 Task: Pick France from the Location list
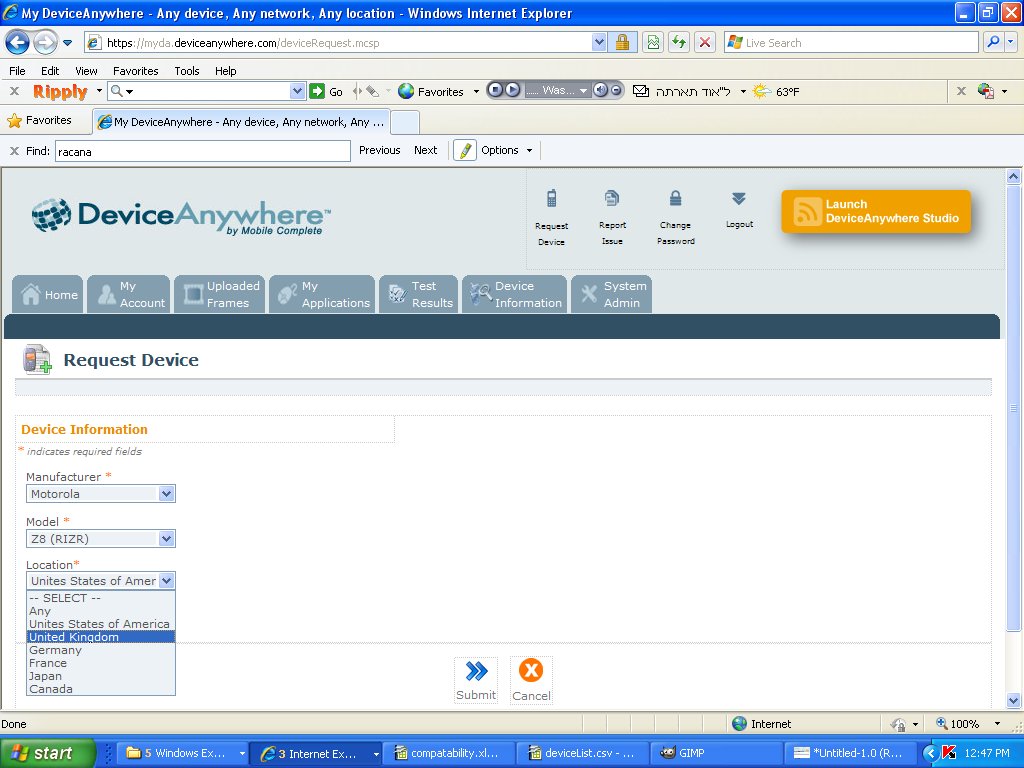[x=101, y=663]
